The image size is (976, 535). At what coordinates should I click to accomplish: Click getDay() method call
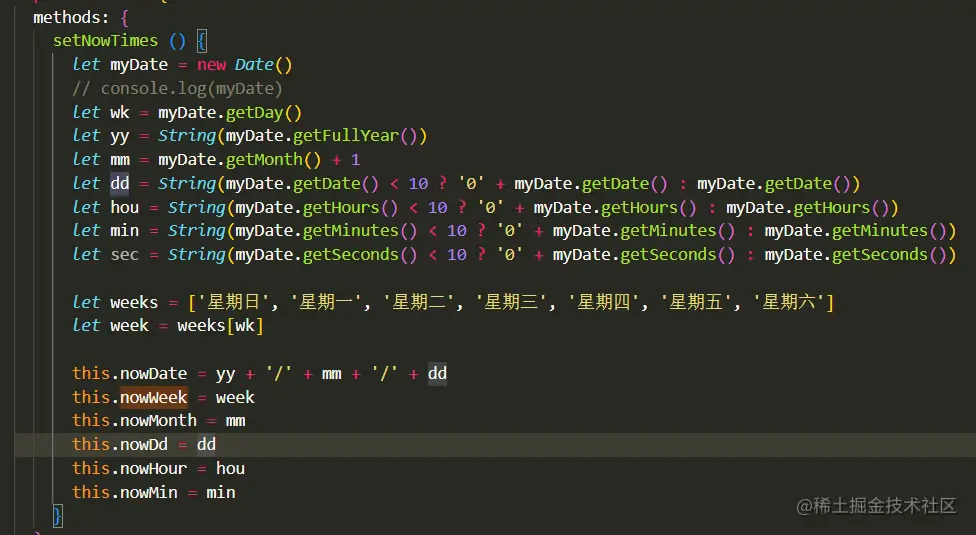(x=264, y=113)
